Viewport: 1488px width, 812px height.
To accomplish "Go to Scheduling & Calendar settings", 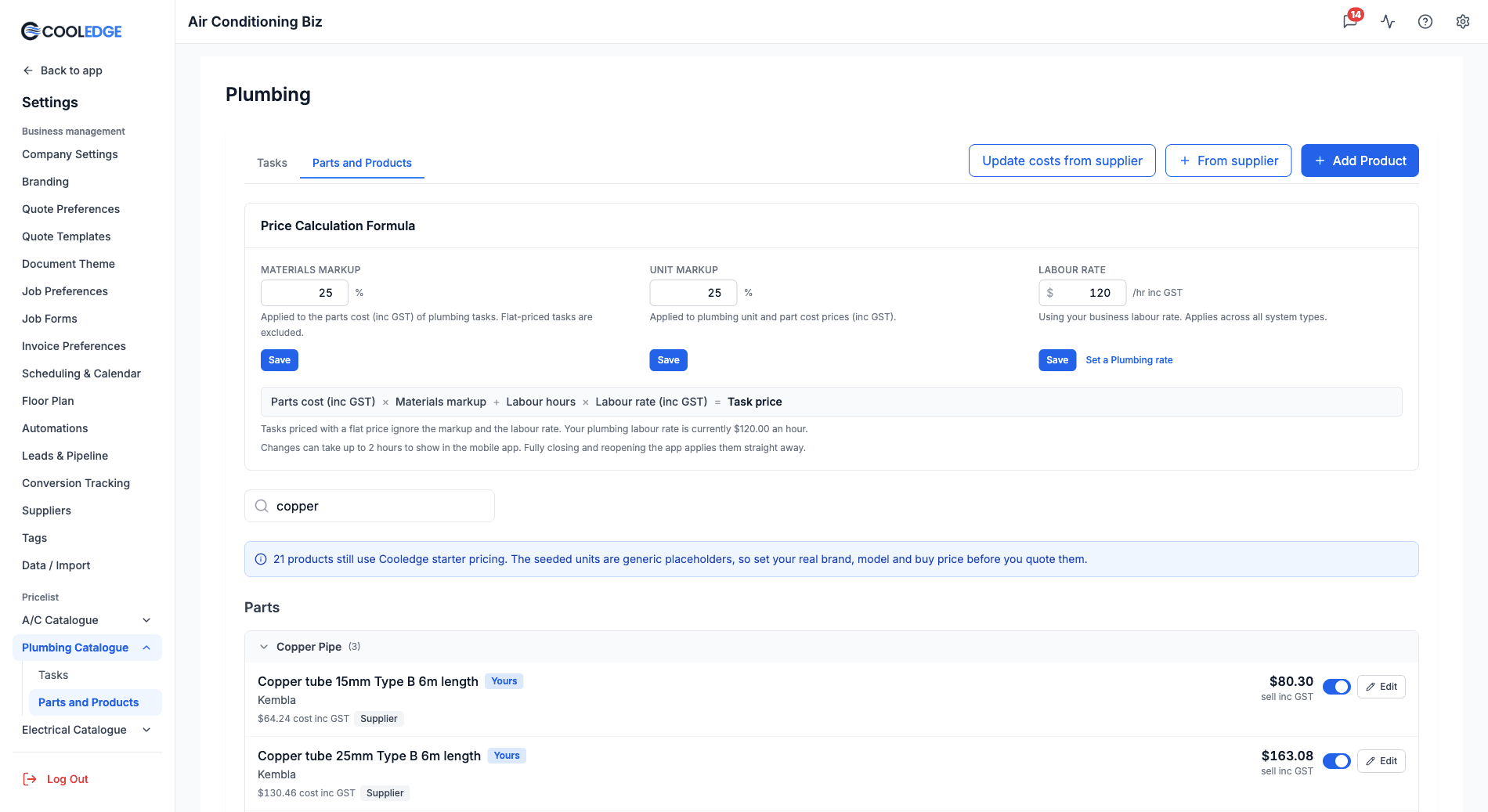I will (81, 374).
